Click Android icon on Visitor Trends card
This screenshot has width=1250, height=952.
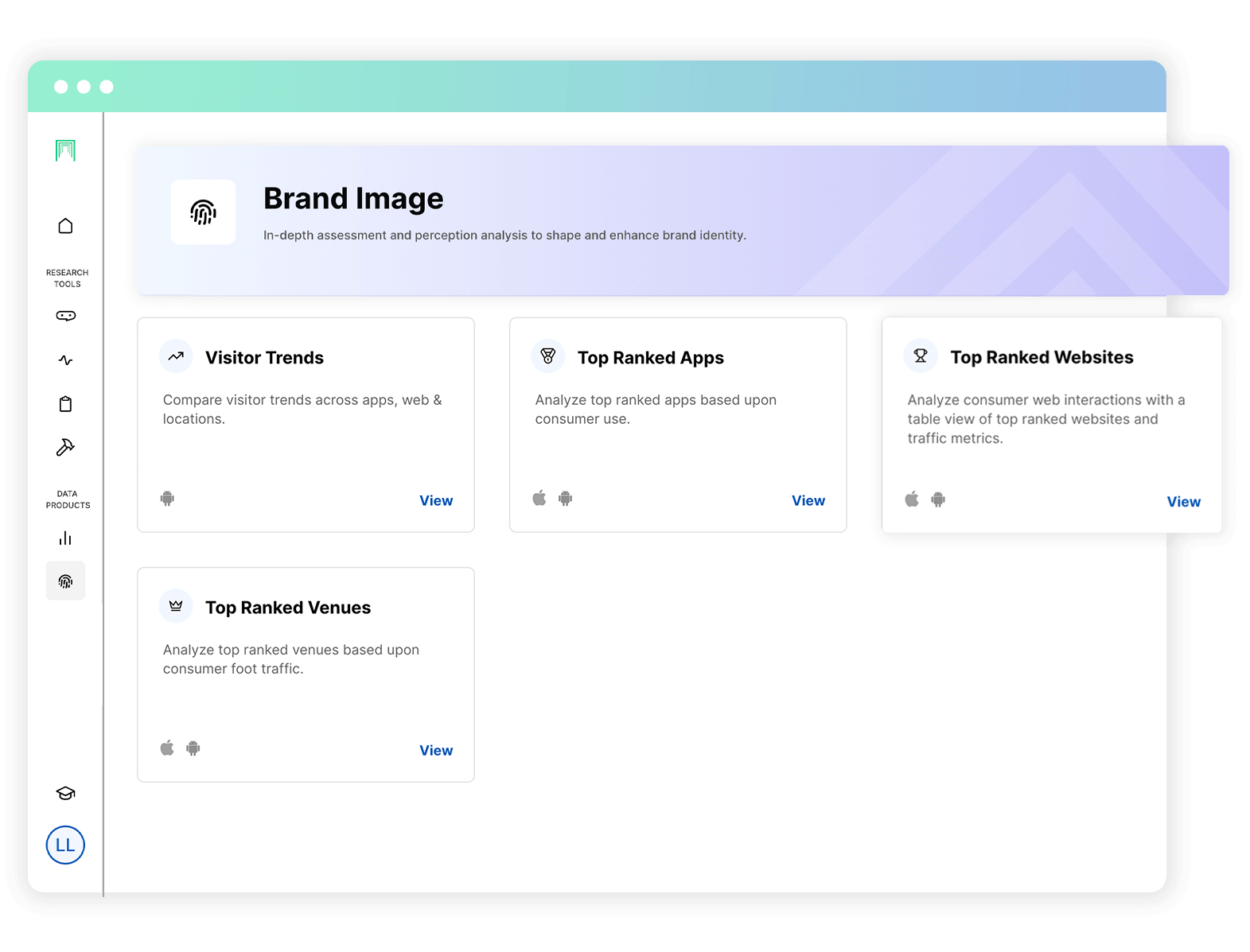167,499
